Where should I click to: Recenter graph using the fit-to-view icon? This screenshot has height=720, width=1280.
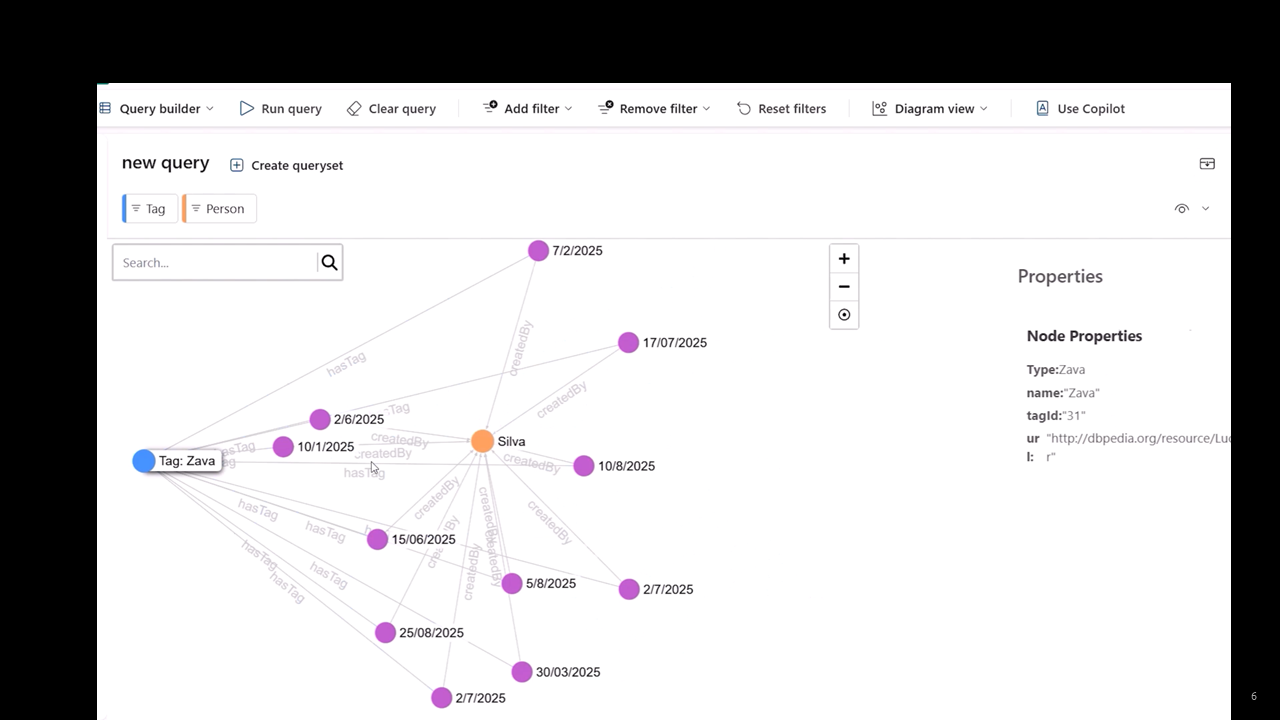click(x=844, y=315)
